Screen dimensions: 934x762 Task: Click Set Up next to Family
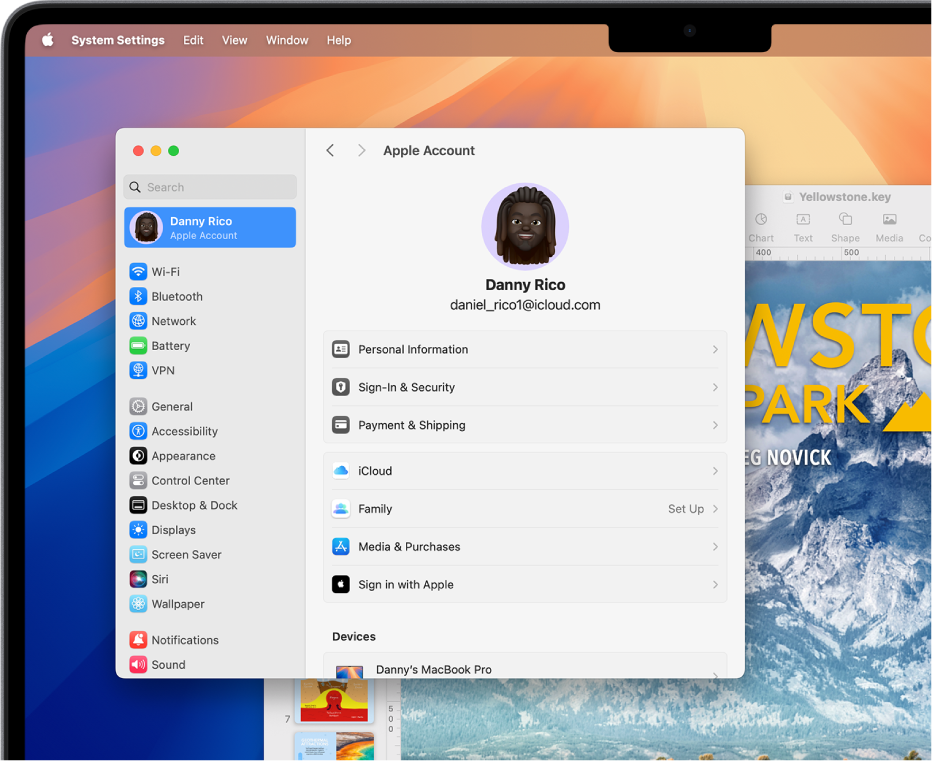coord(684,509)
